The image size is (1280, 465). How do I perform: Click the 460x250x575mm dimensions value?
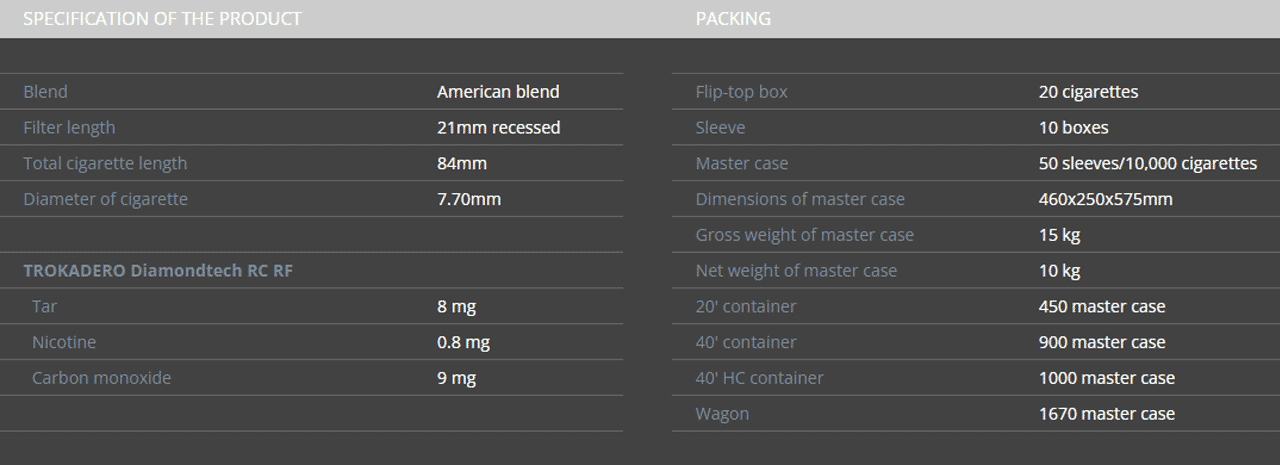point(1106,199)
